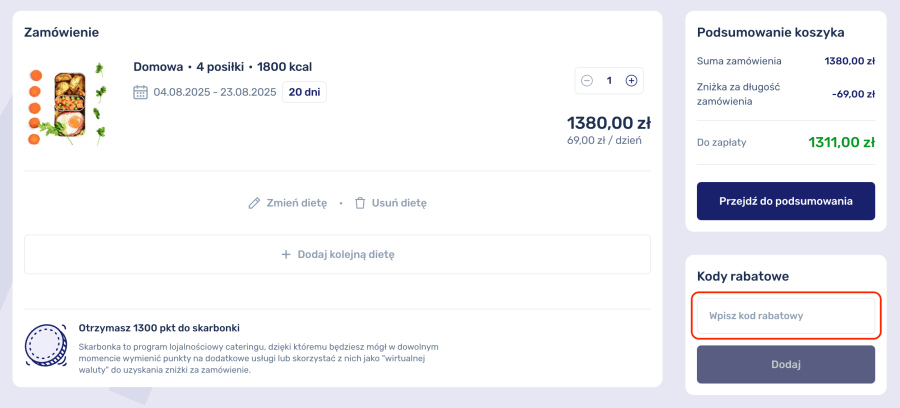Focus the Wpisz kod rabatowy field

[786, 316]
